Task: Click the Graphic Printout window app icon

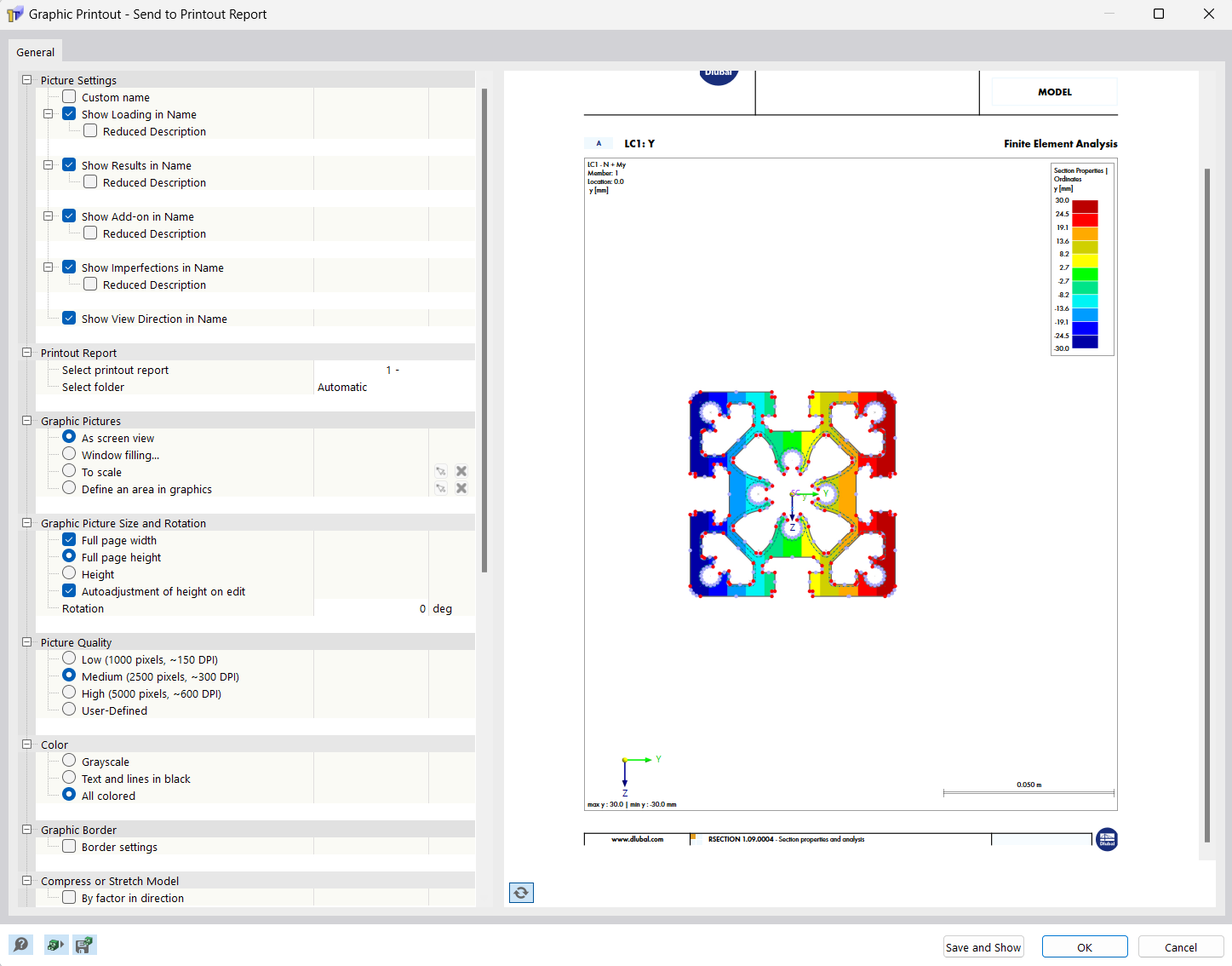Action: tap(14, 14)
